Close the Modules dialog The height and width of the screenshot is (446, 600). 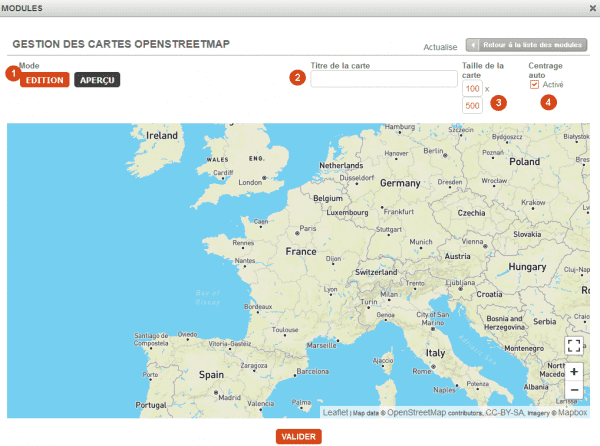coord(589,7)
